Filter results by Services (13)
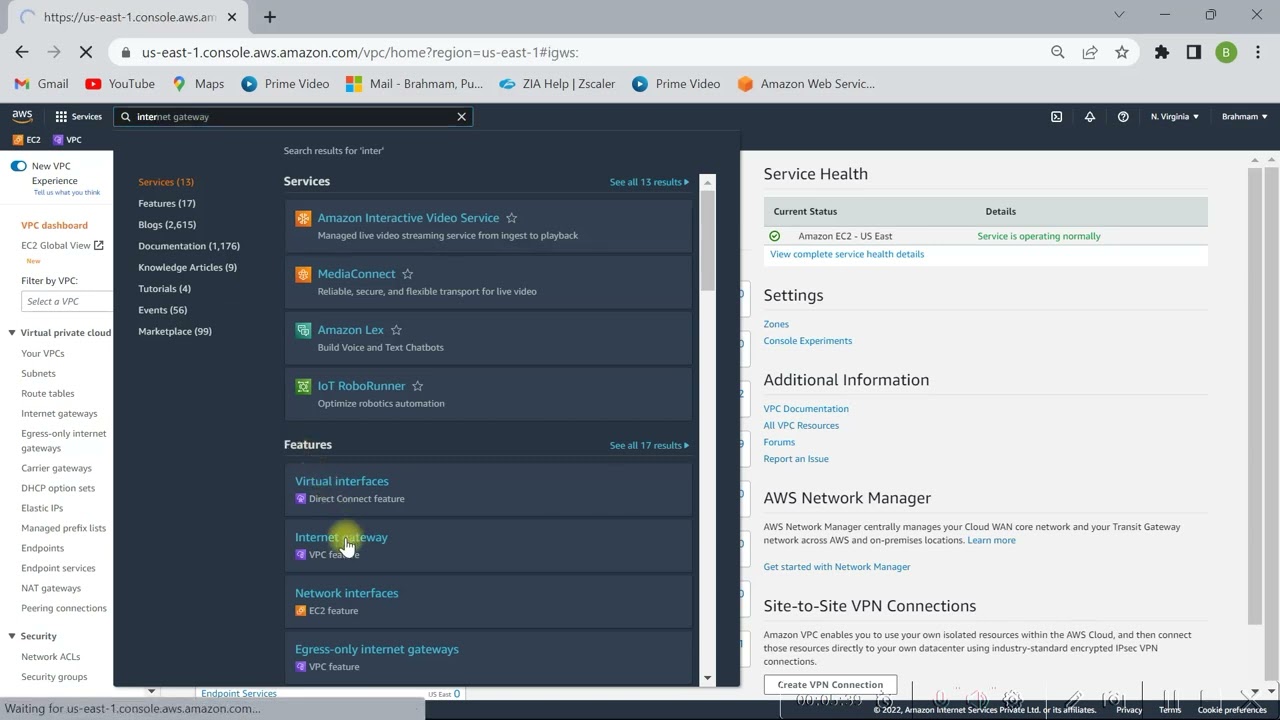 pyautogui.click(x=166, y=182)
